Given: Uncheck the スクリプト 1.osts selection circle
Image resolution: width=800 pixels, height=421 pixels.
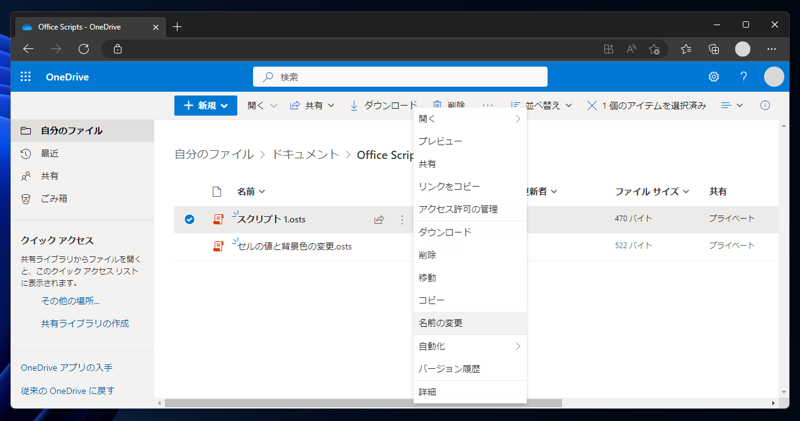Looking at the screenshot, I should 189,219.
